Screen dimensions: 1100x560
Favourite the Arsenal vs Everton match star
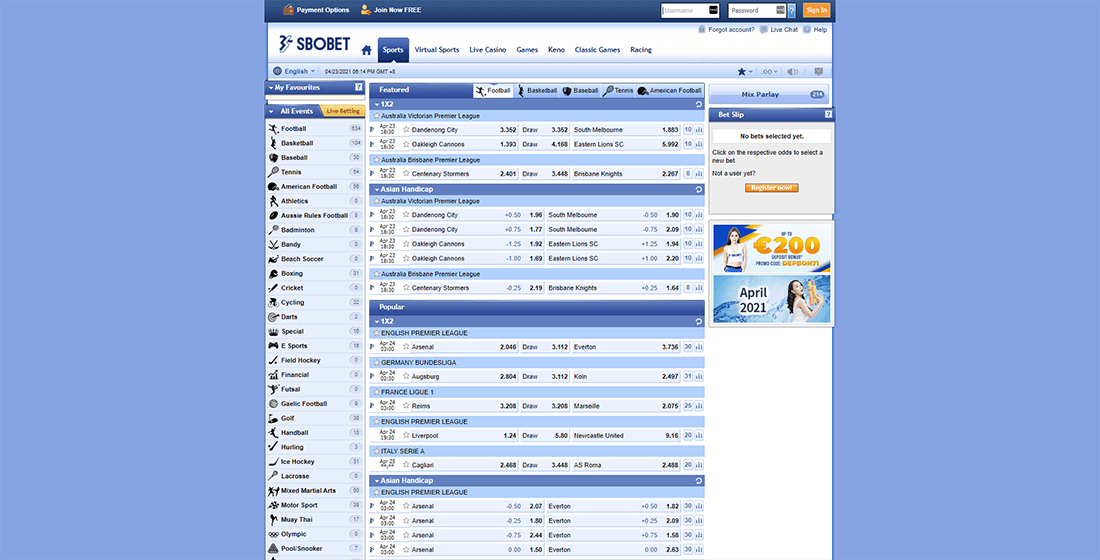pyautogui.click(x=406, y=347)
